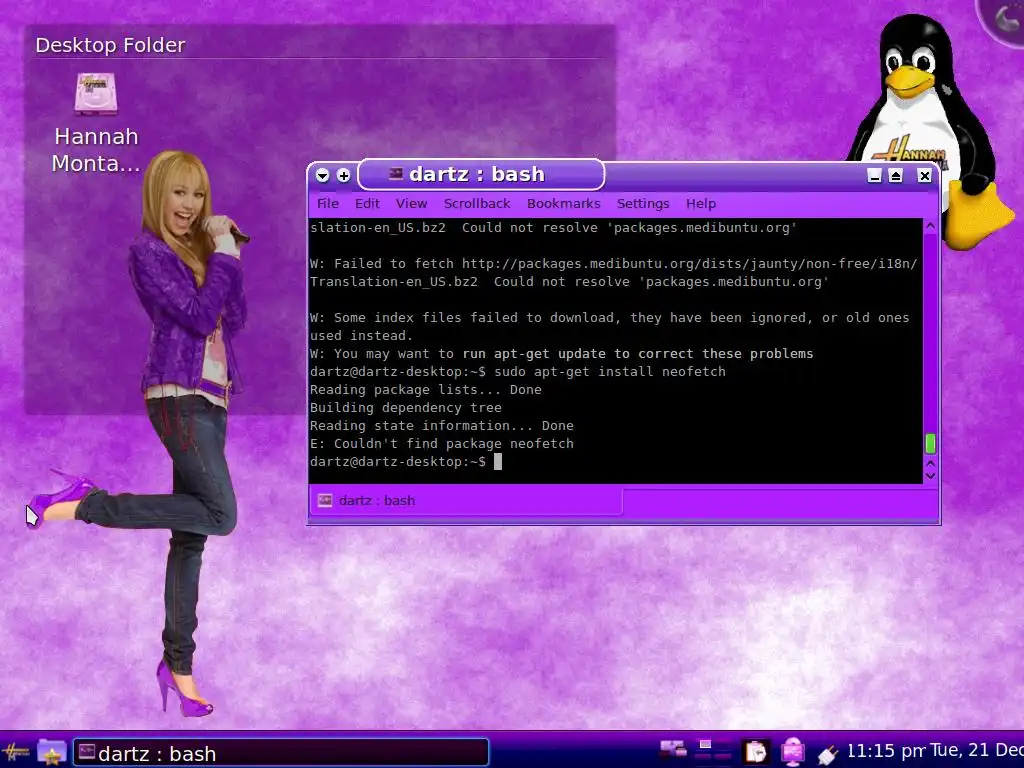Screen dimensions: 1024x768
Task: Open the window menu dropdown in Konsole titlebar
Action: 323,175
